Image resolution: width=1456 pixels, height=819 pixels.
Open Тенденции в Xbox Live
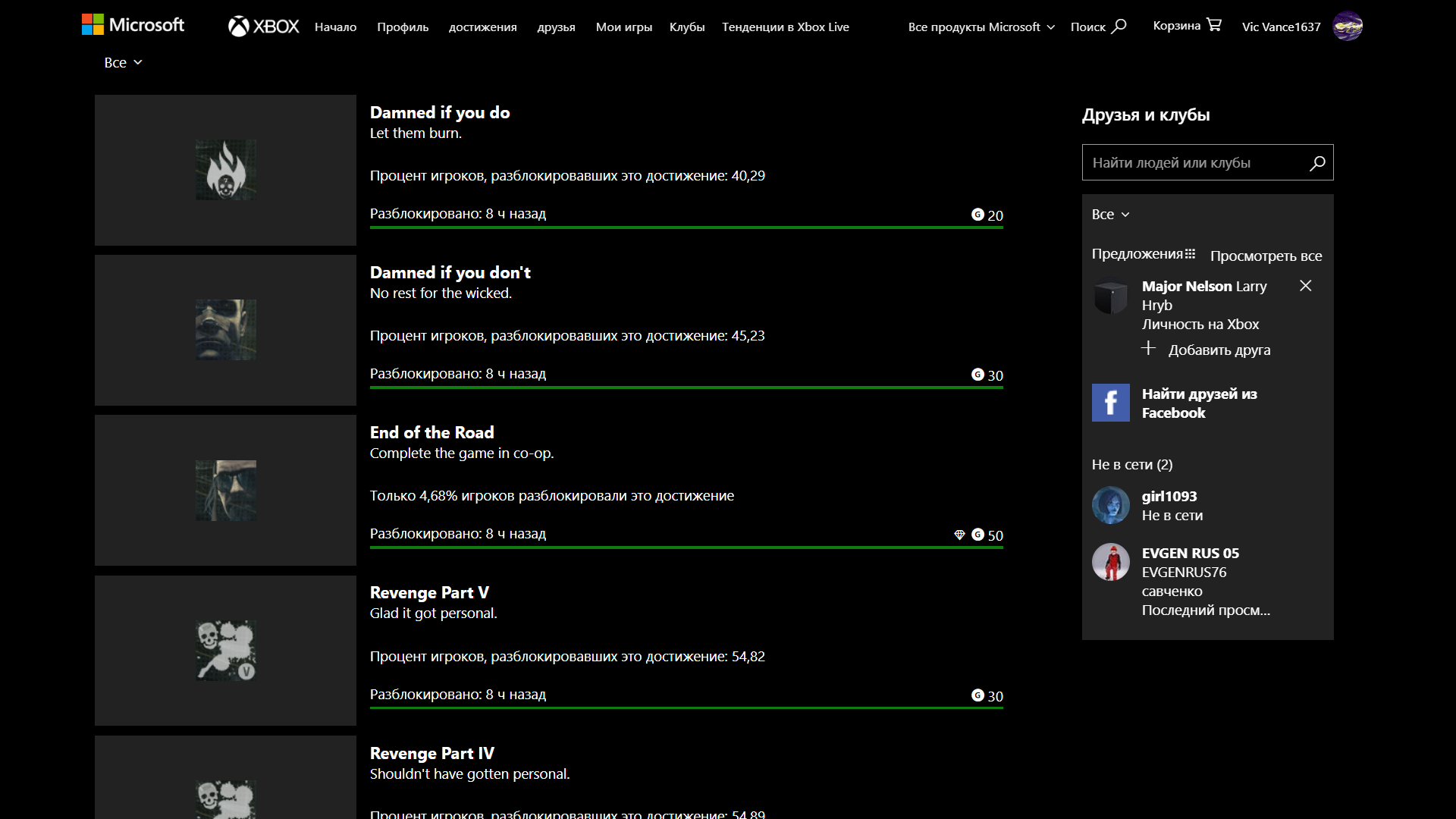[786, 27]
